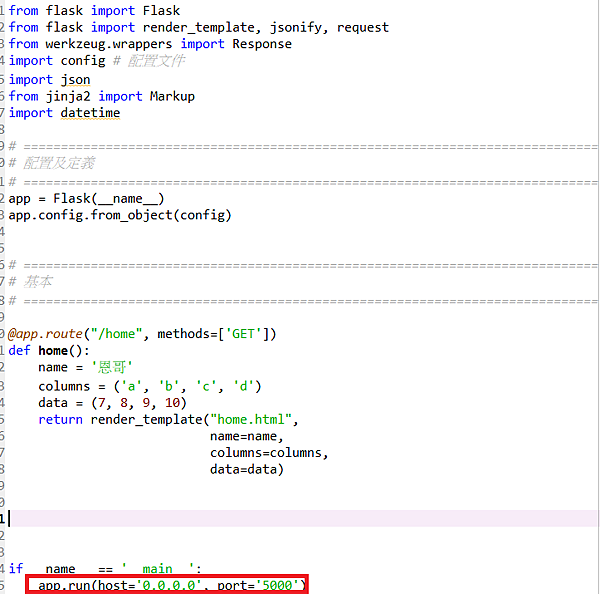Click 'render_template' in the second import line
The height and width of the screenshot is (594, 600).
199,28
